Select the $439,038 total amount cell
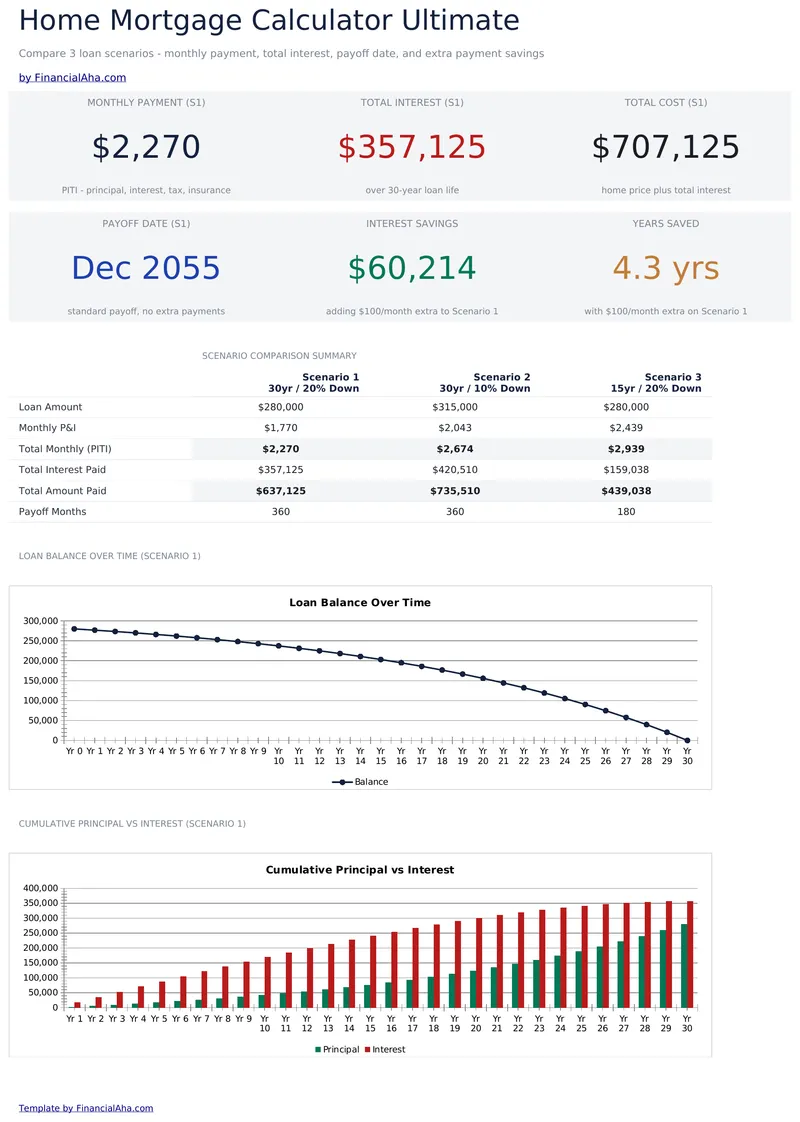The image size is (800, 1122). (x=626, y=491)
